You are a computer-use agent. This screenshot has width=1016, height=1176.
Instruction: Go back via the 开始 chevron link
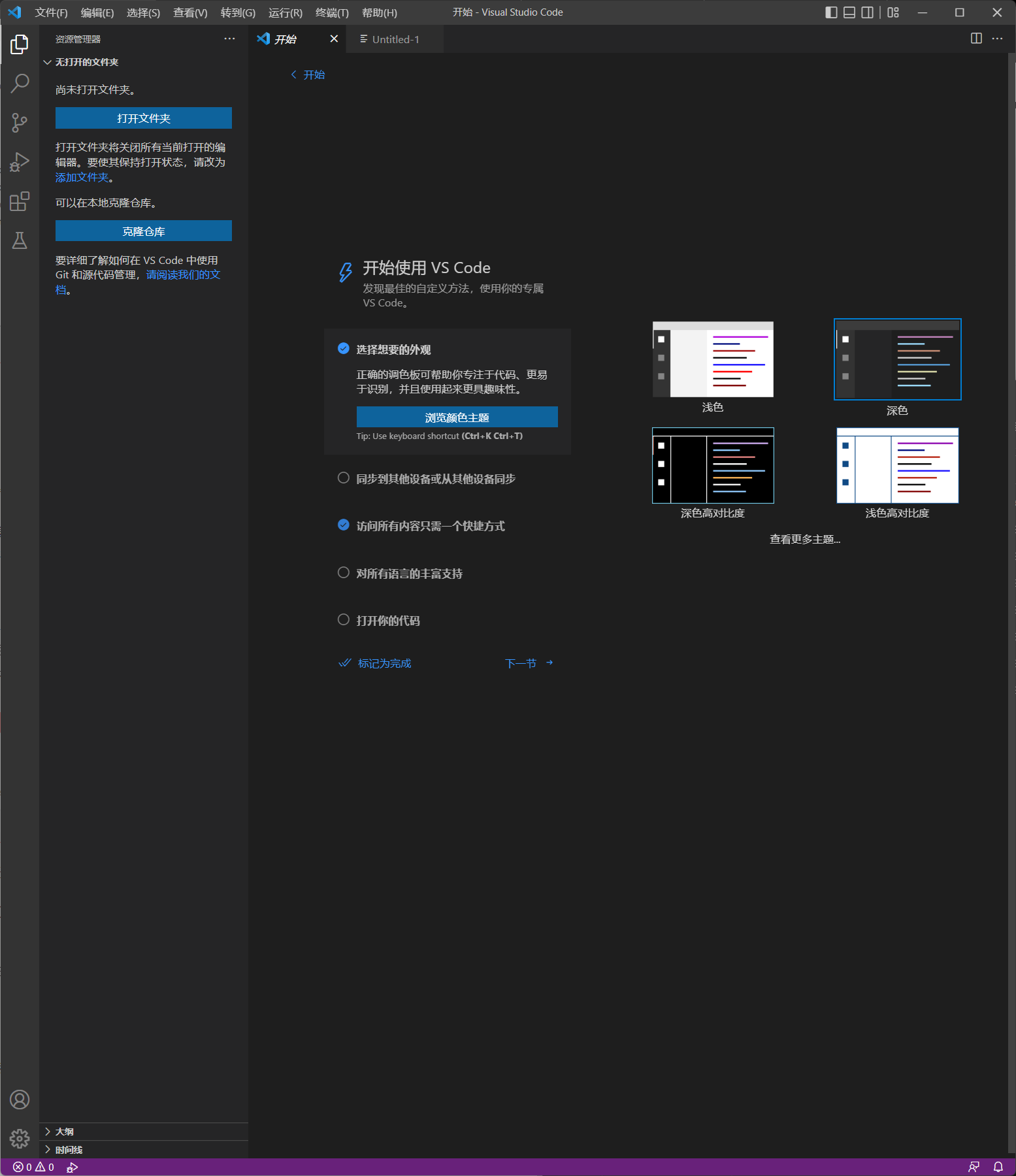(308, 74)
